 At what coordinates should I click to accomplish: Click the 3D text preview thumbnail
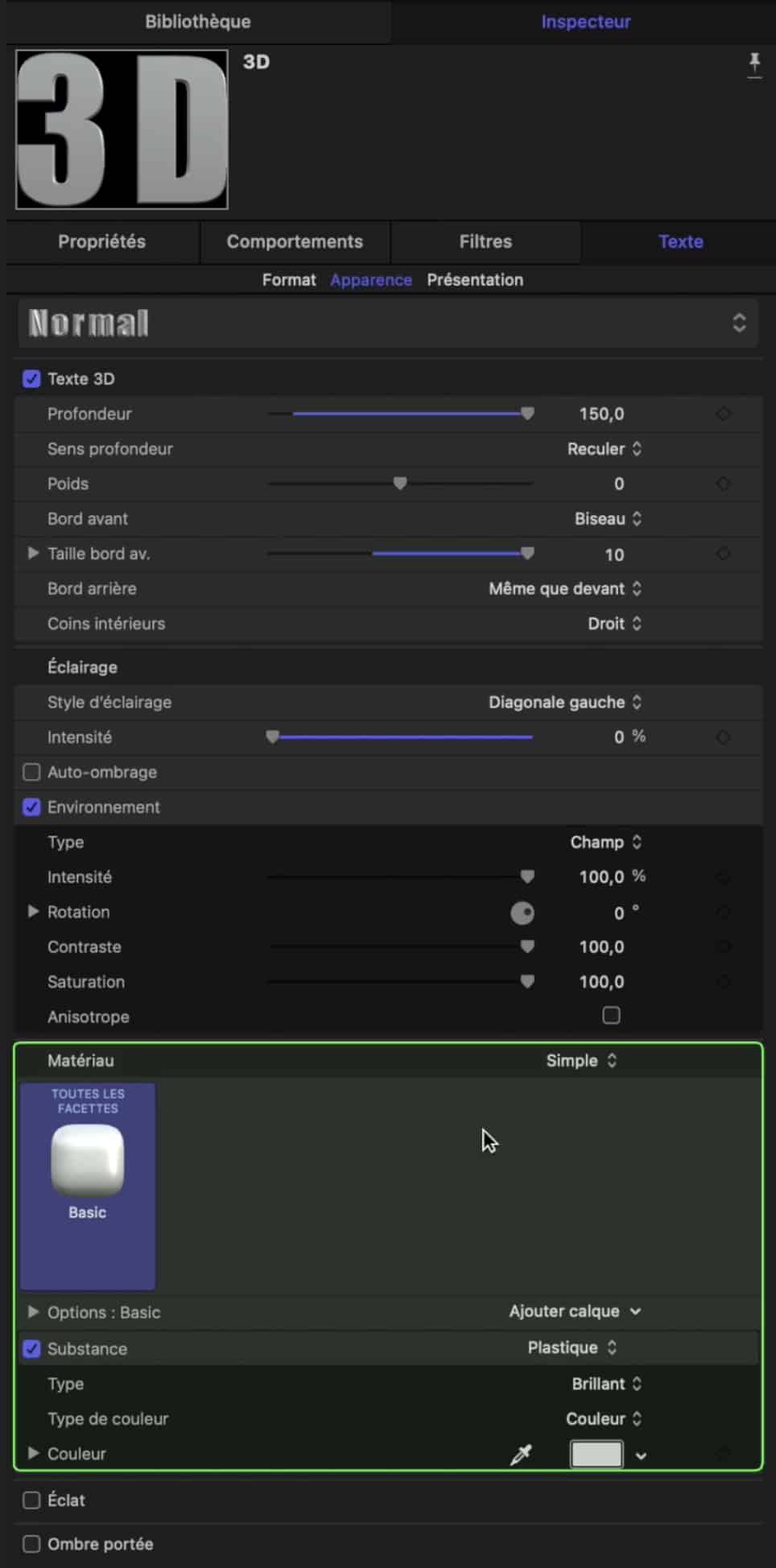coord(122,130)
